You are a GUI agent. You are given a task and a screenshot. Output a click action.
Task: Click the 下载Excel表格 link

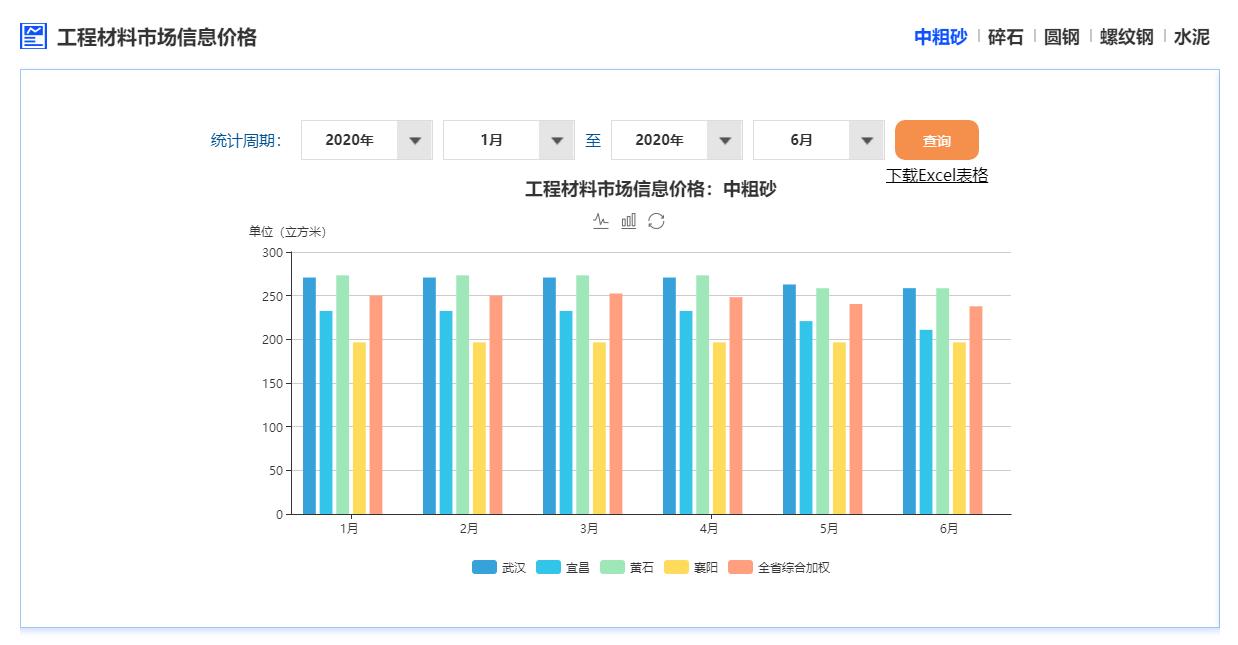point(936,175)
